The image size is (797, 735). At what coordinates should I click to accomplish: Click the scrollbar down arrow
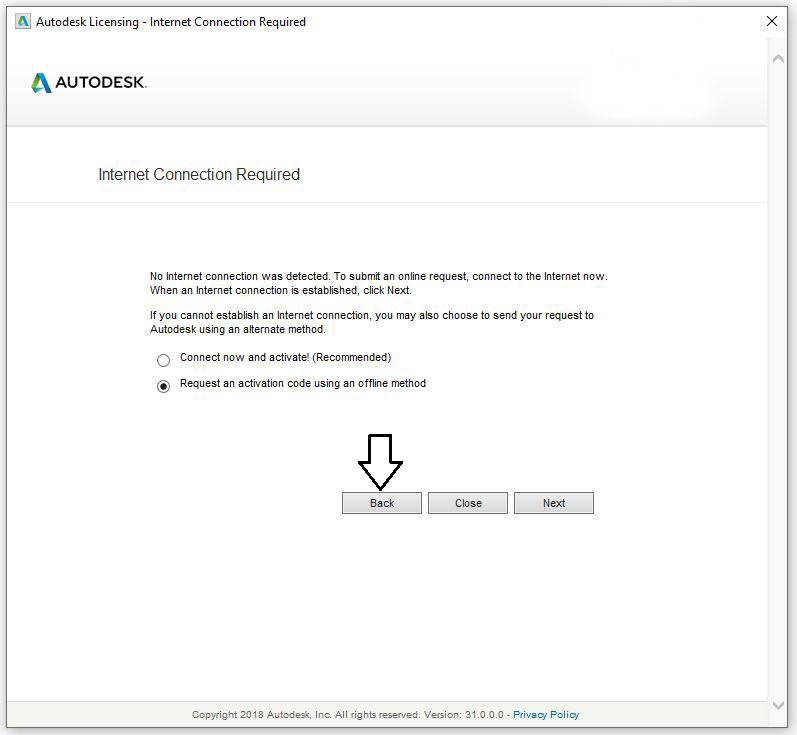pyautogui.click(x=778, y=705)
